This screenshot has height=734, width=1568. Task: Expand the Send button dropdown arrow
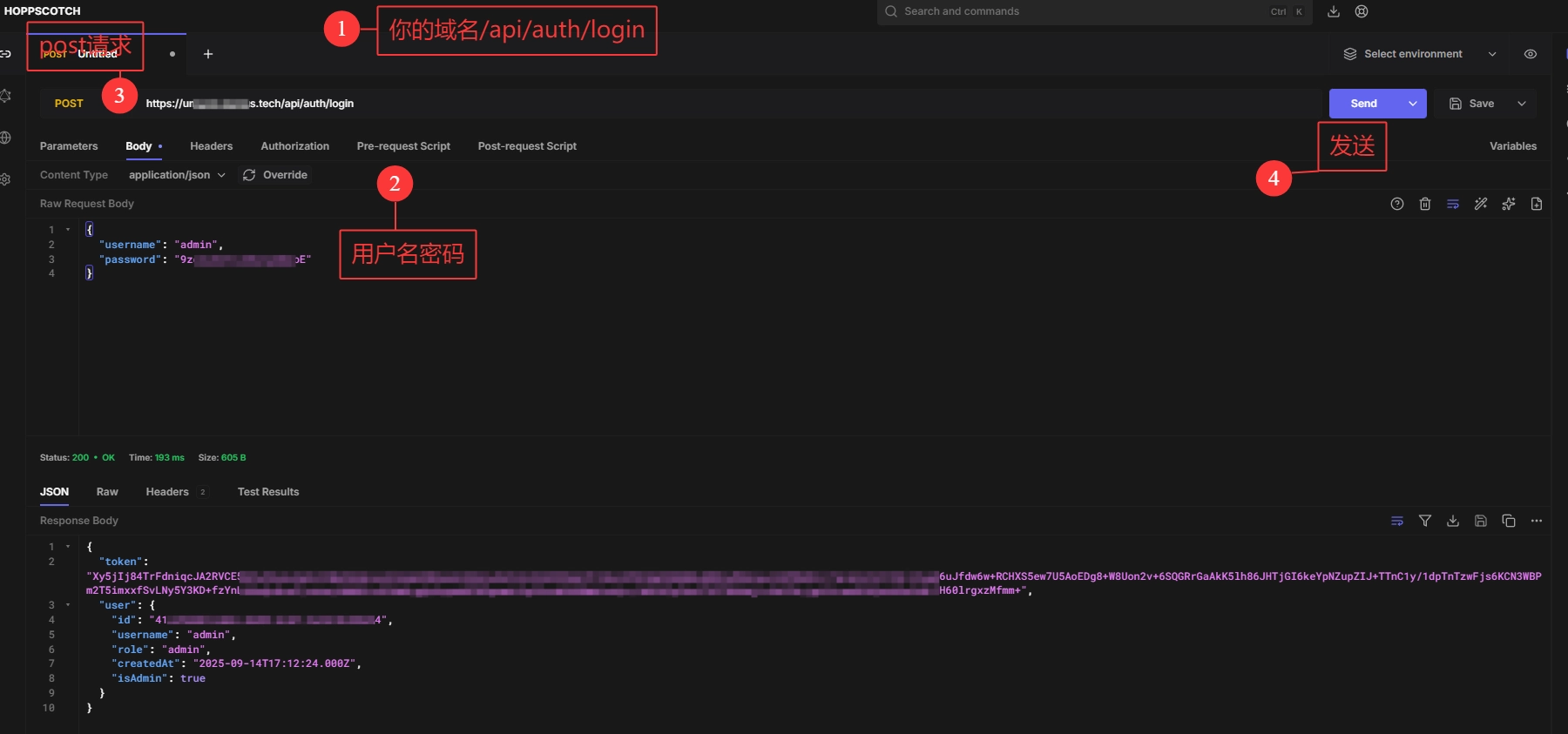click(1413, 104)
